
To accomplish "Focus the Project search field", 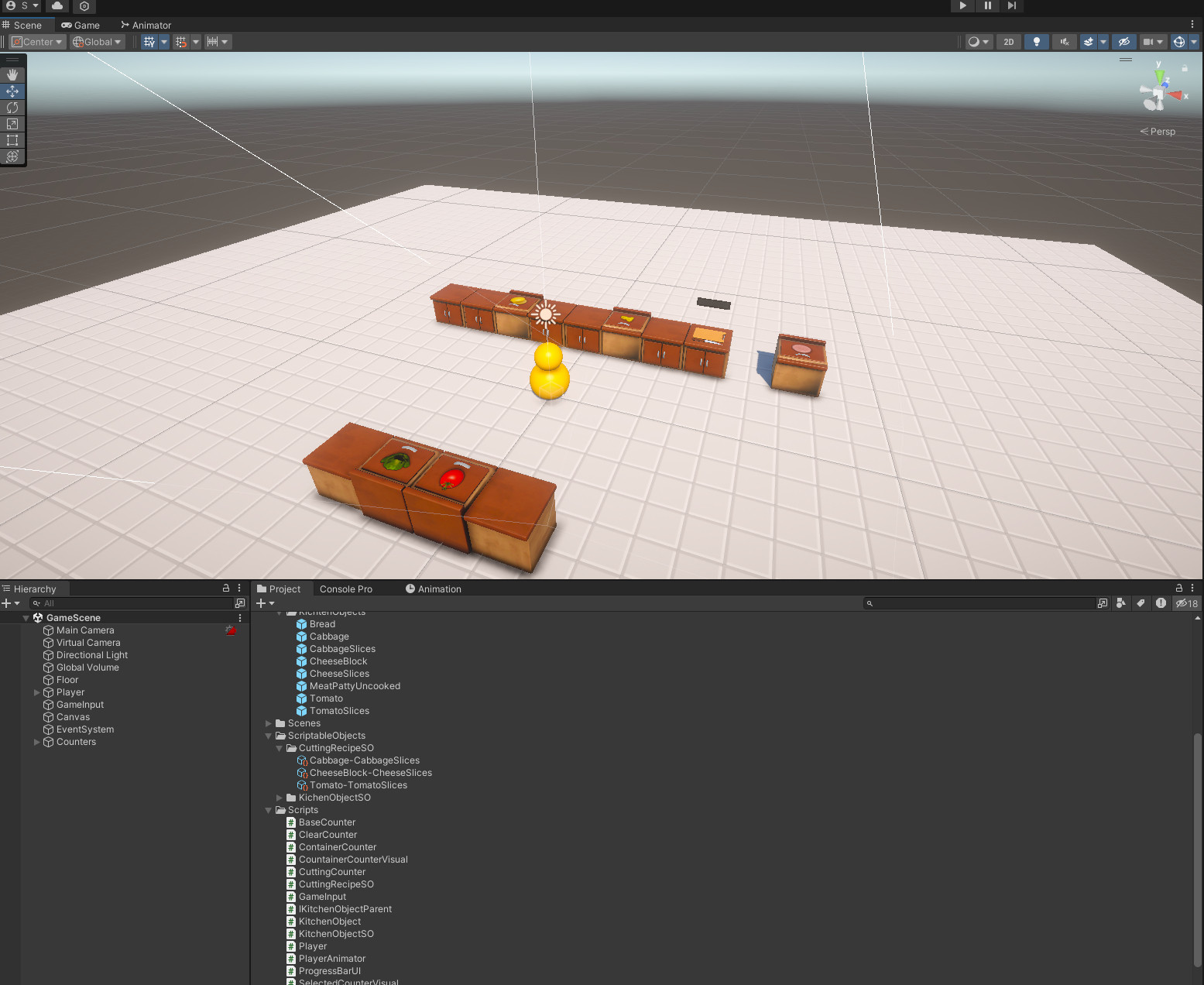I will click(x=979, y=603).
